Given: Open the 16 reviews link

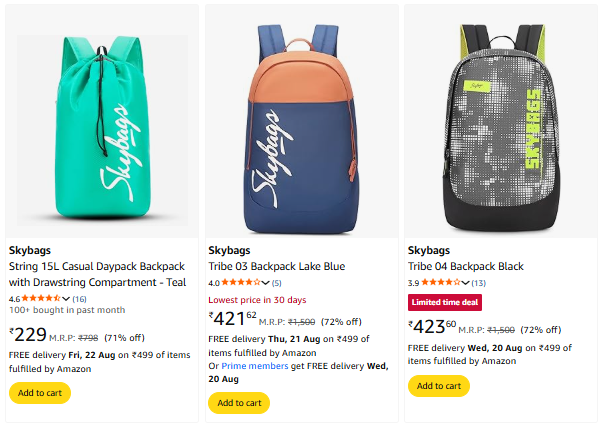Looking at the screenshot, I should click(x=79, y=299).
